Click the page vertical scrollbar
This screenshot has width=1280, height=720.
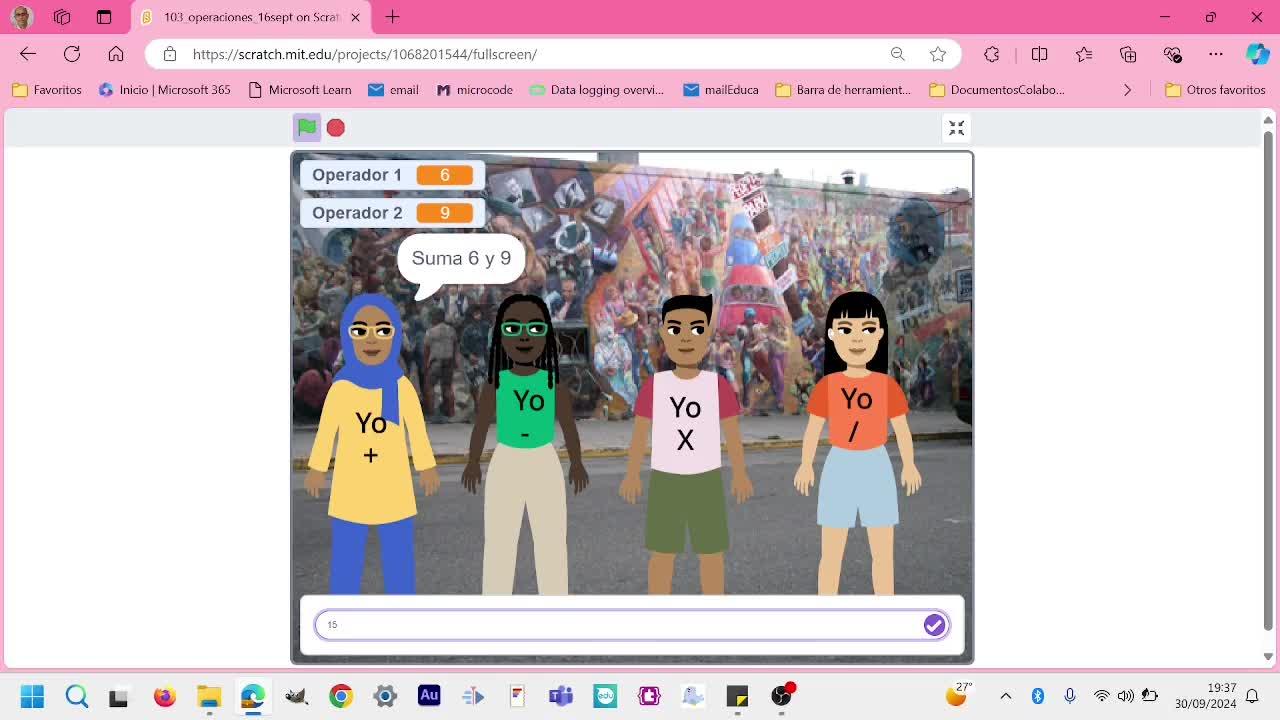tap(1268, 380)
